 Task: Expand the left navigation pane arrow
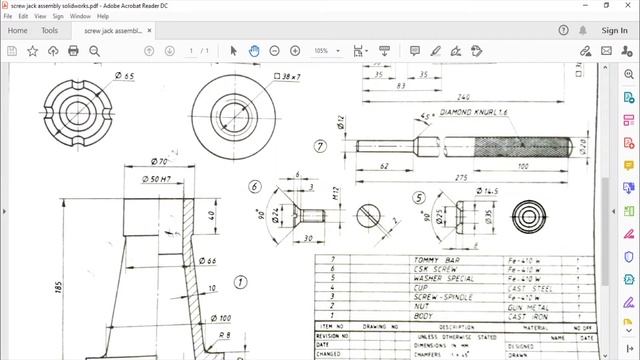(4, 211)
